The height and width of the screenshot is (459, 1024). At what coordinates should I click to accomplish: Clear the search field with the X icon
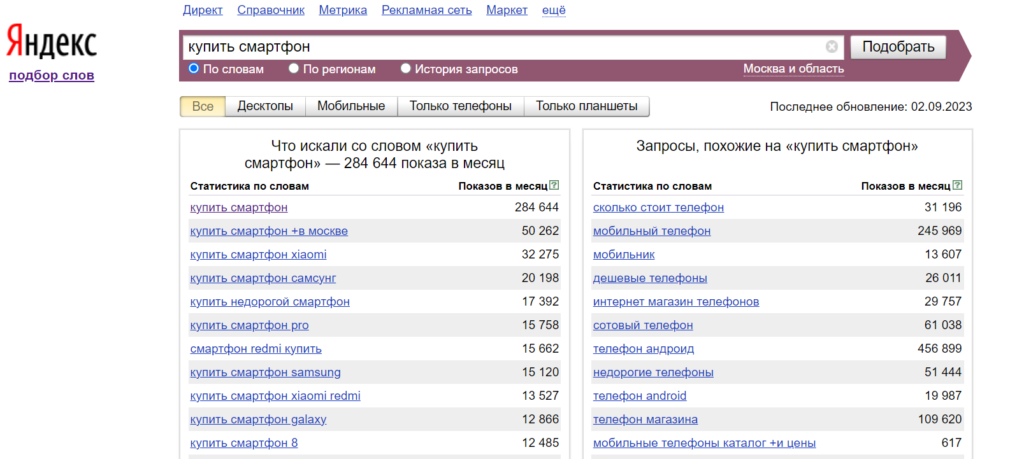pyautogui.click(x=831, y=46)
